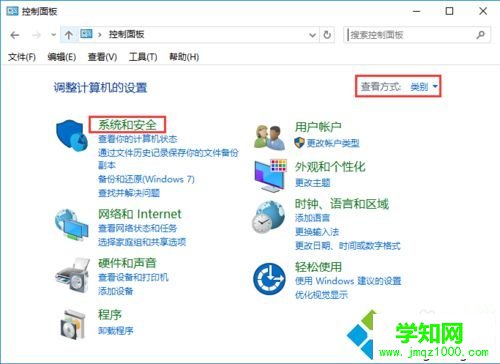Click 控制面板 breadcrumb in address bar
Screen dimensions: 500x364
click(126, 34)
